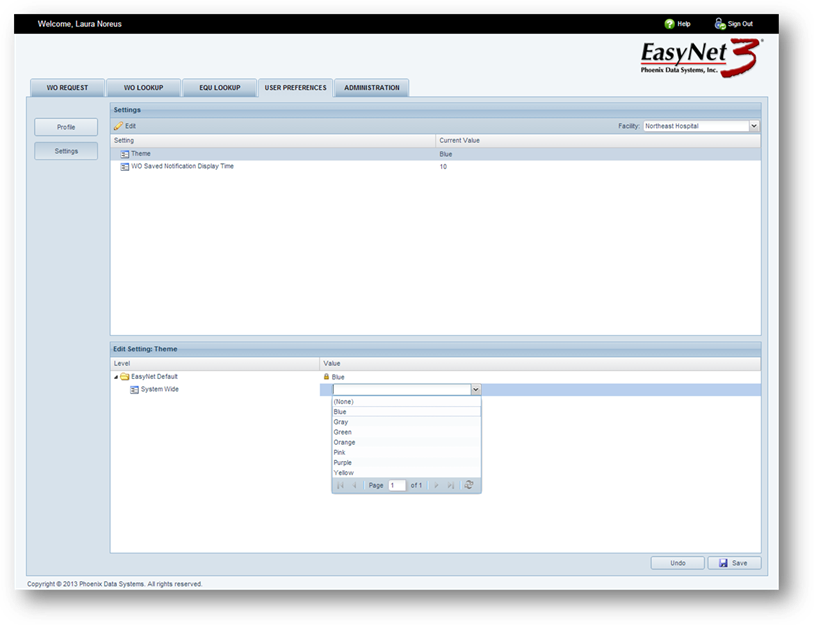Click the page number input field
Image resolution: width=814 pixels, height=625 pixels.
tap(397, 485)
